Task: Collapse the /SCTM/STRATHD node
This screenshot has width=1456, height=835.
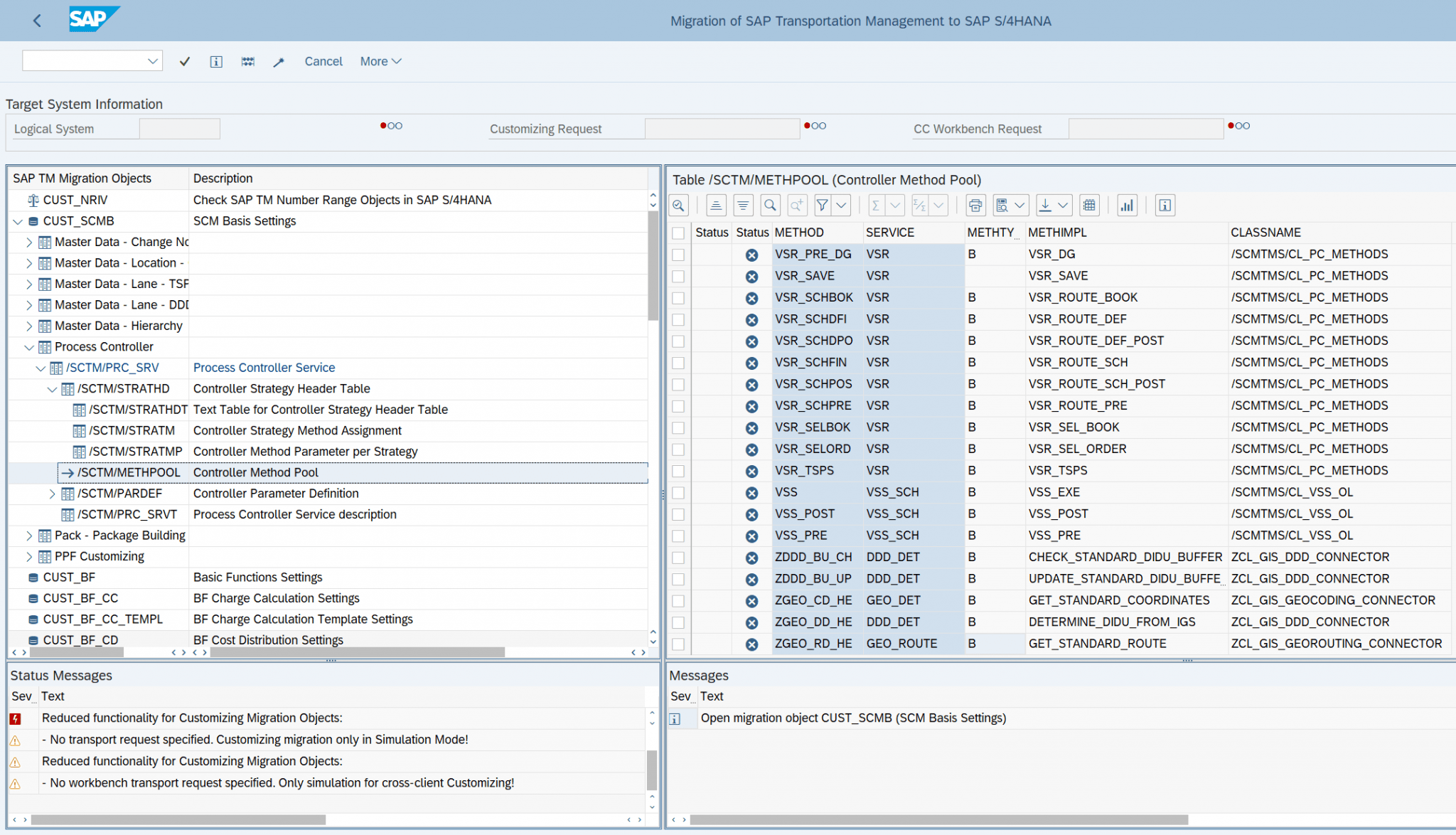Action: 52,389
